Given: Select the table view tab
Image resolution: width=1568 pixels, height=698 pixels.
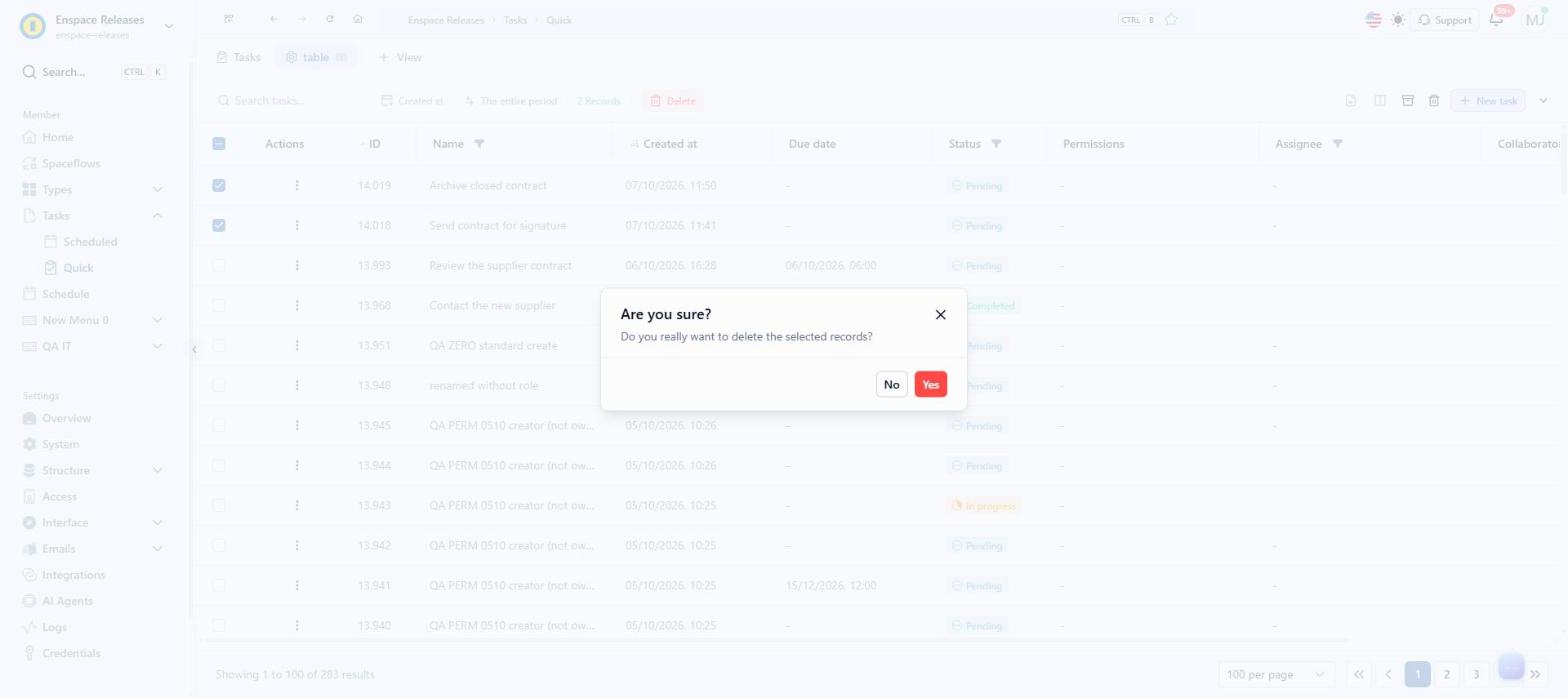Looking at the screenshot, I should (315, 57).
